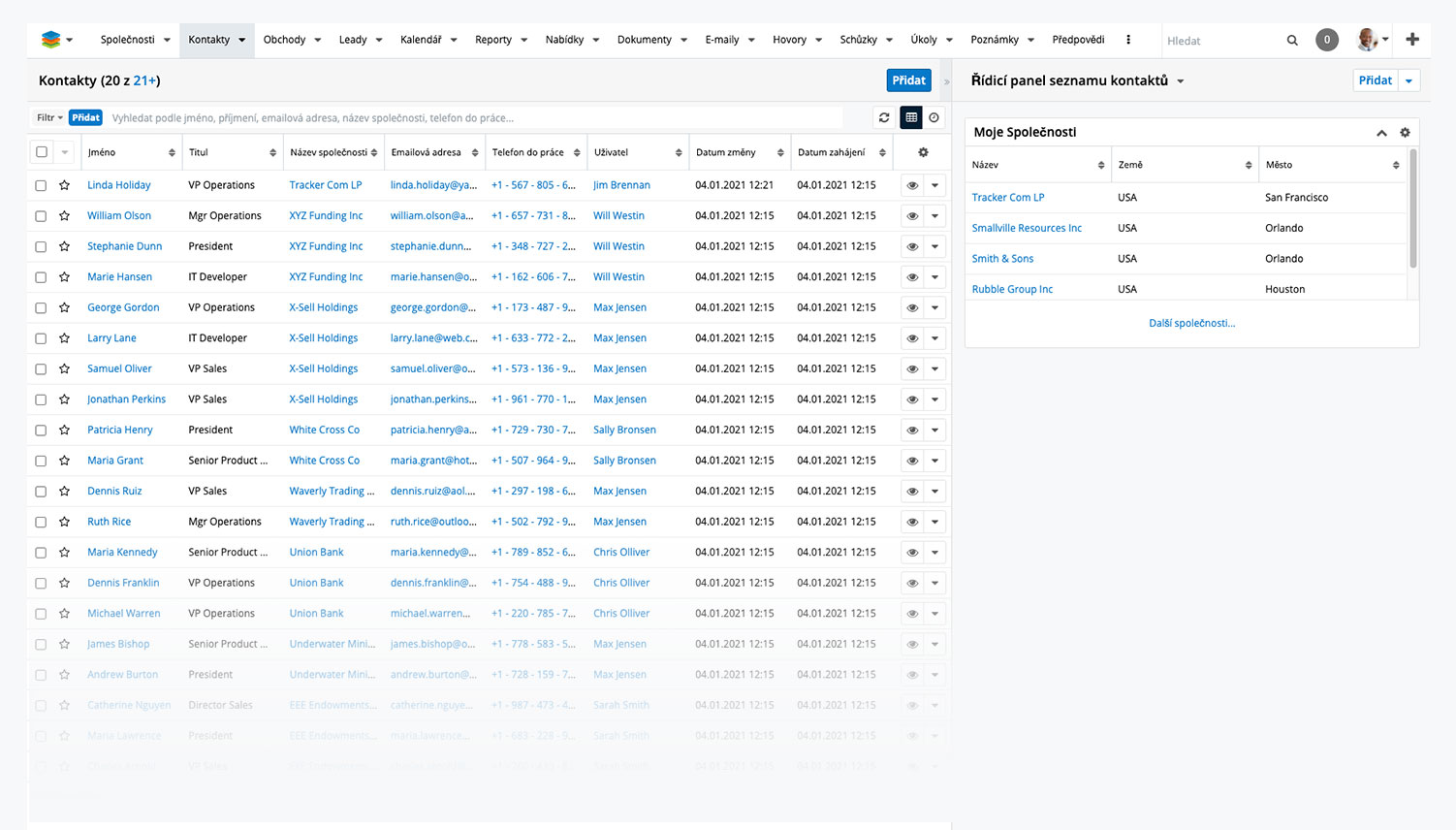The height and width of the screenshot is (830, 1456).
Task: Click the refresh icon in the filter bar
Action: [884, 117]
